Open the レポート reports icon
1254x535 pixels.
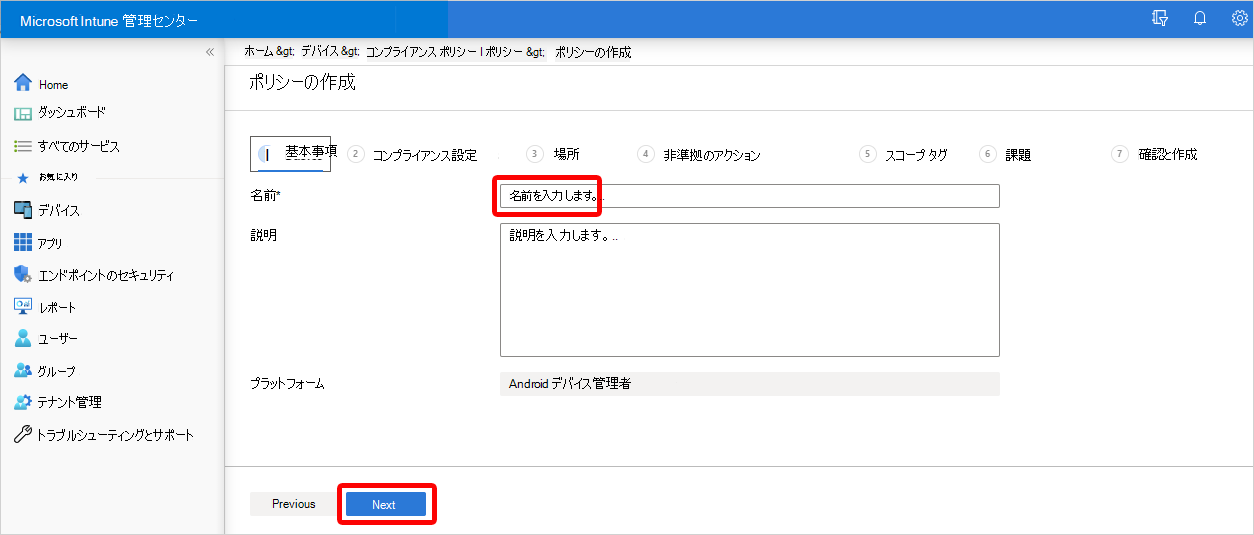(x=23, y=306)
